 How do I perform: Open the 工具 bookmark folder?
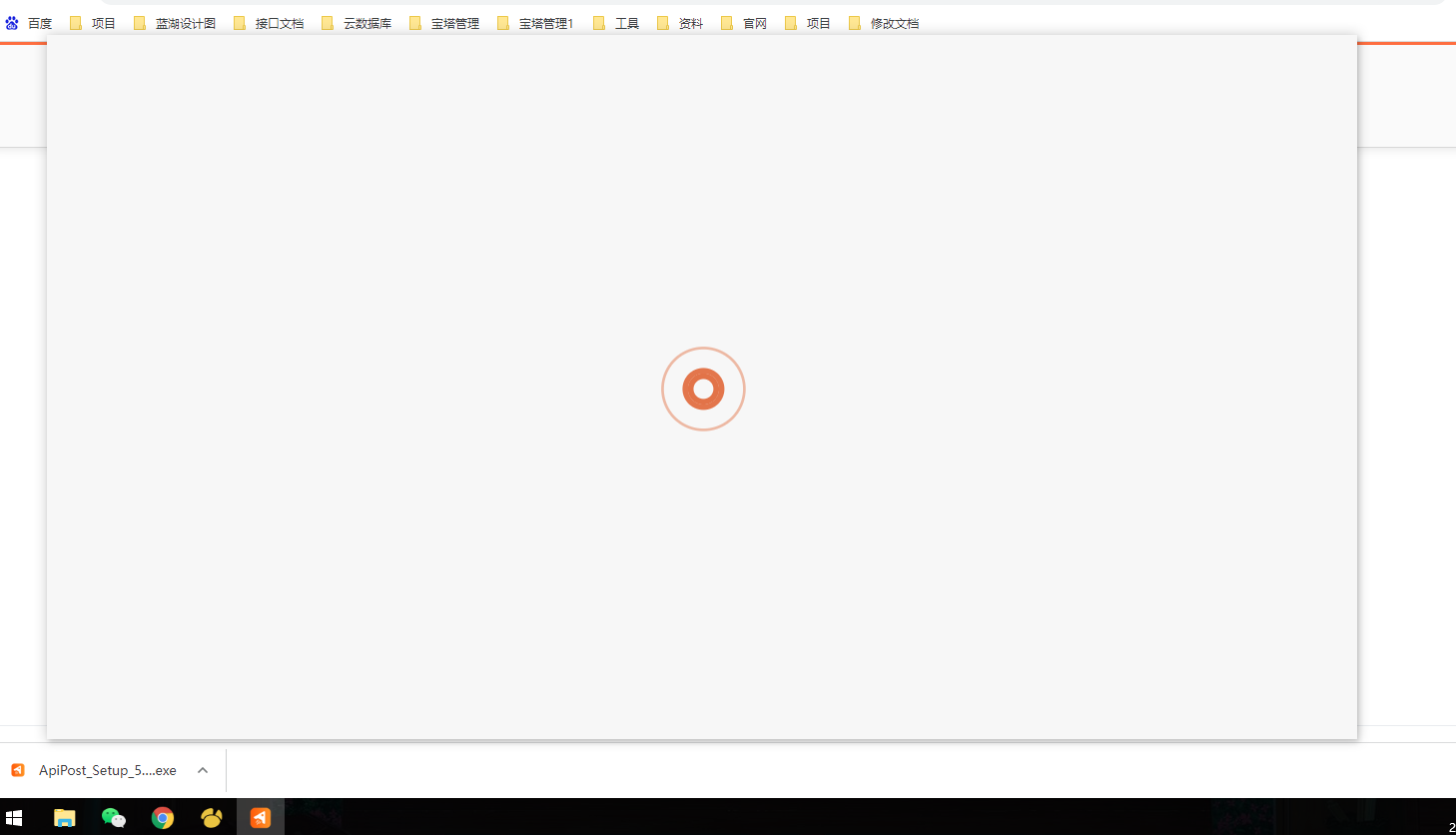pyautogui.click(x=616, y=23)
